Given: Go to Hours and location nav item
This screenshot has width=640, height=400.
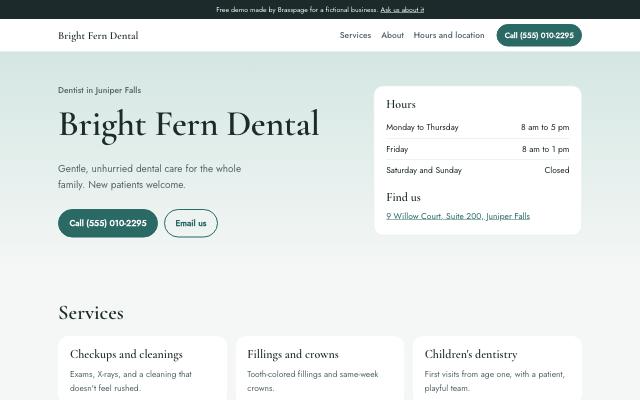Looking at the screenshot, I should (x=449, y=35).
